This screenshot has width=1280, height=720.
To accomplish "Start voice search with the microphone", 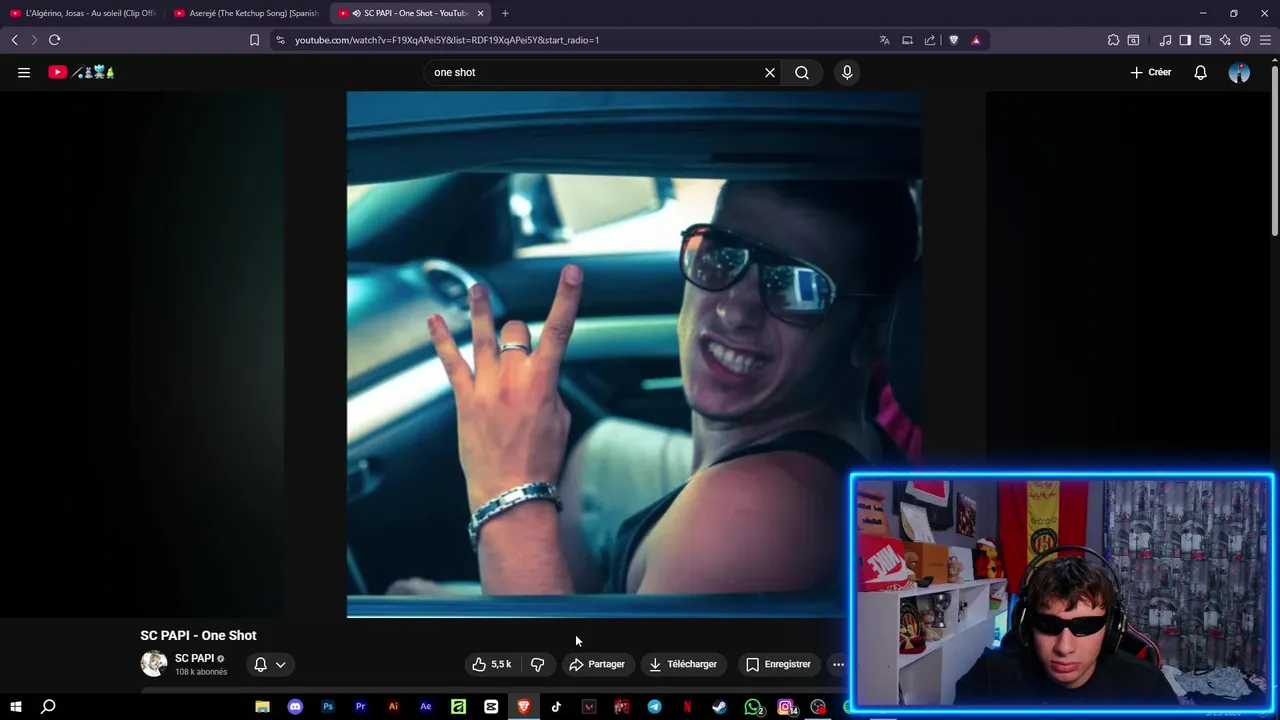I will point(847,72).
